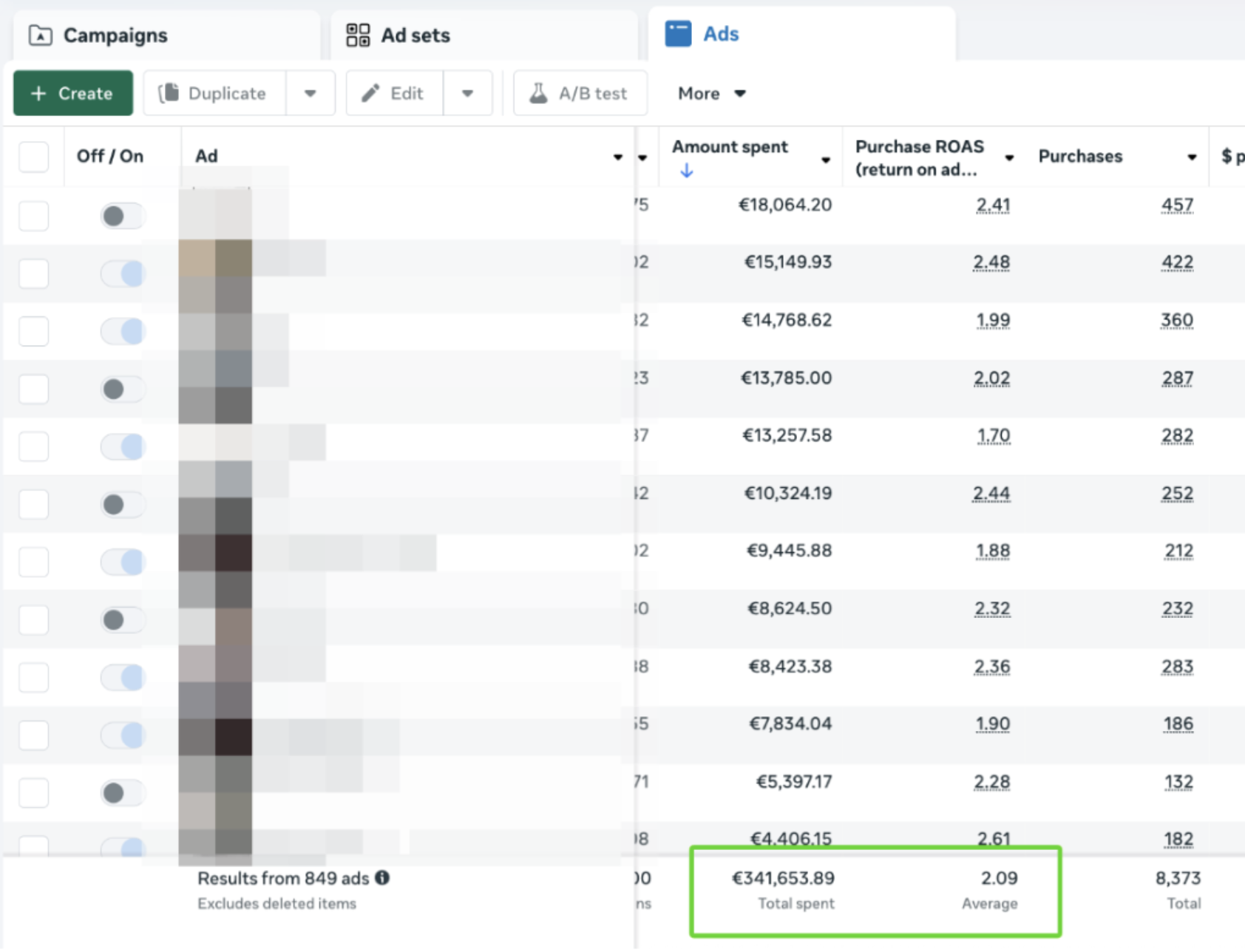Click the 283 Purchases value

tap(1177, 667)
